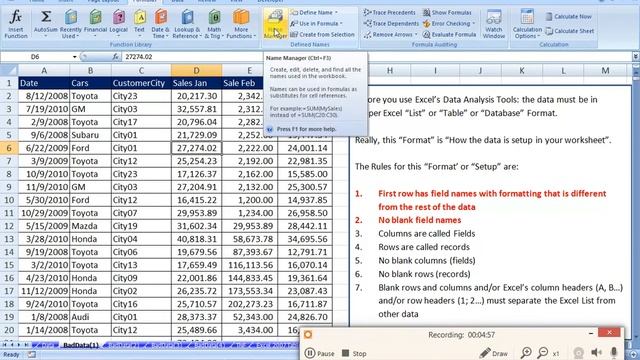Click the zoom out magnifier in recorder
The height and width of the screenshot is (360, 640).
tap(543, 353)
